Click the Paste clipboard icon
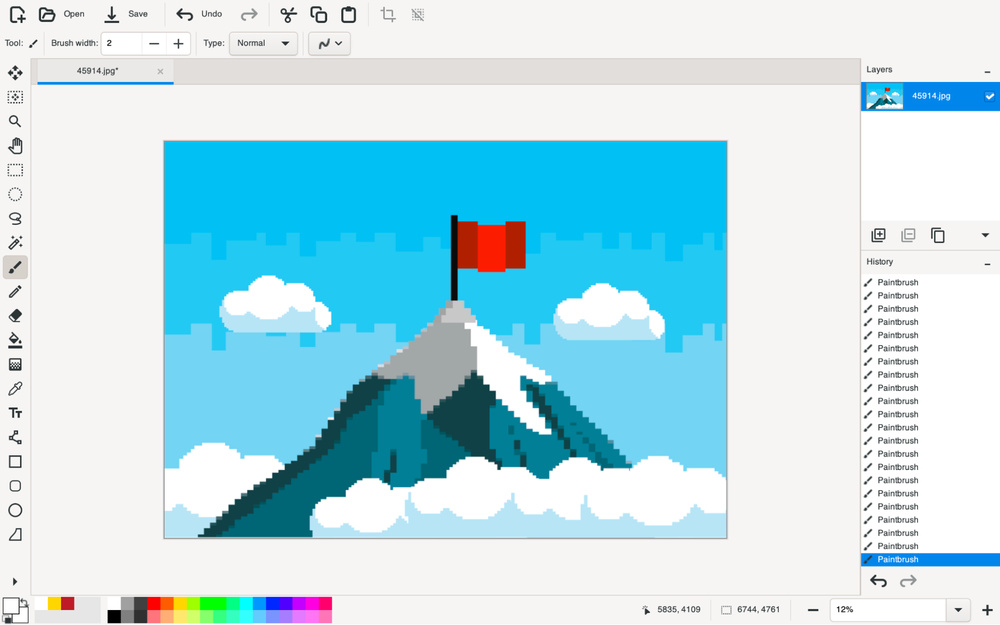 click(348, 14)
